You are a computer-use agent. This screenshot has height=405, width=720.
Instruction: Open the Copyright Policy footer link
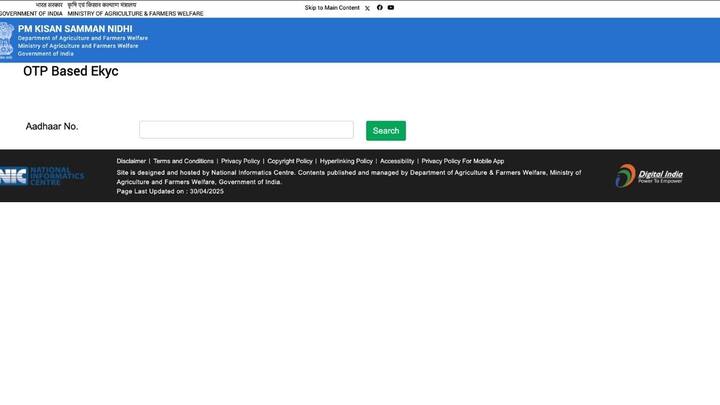click(x=290, y=161)
